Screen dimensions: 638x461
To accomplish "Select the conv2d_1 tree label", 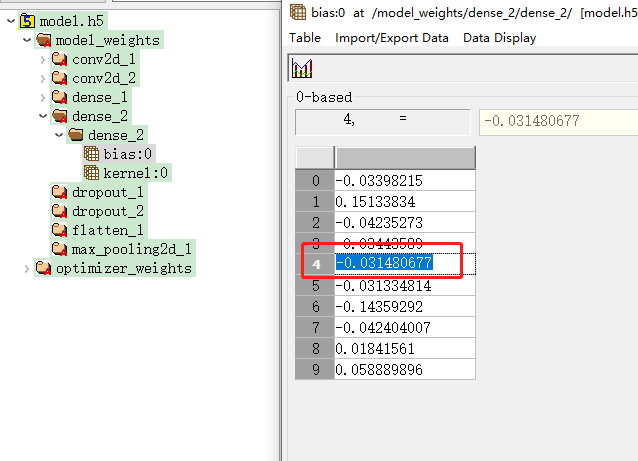I will [x=104, y=59].
